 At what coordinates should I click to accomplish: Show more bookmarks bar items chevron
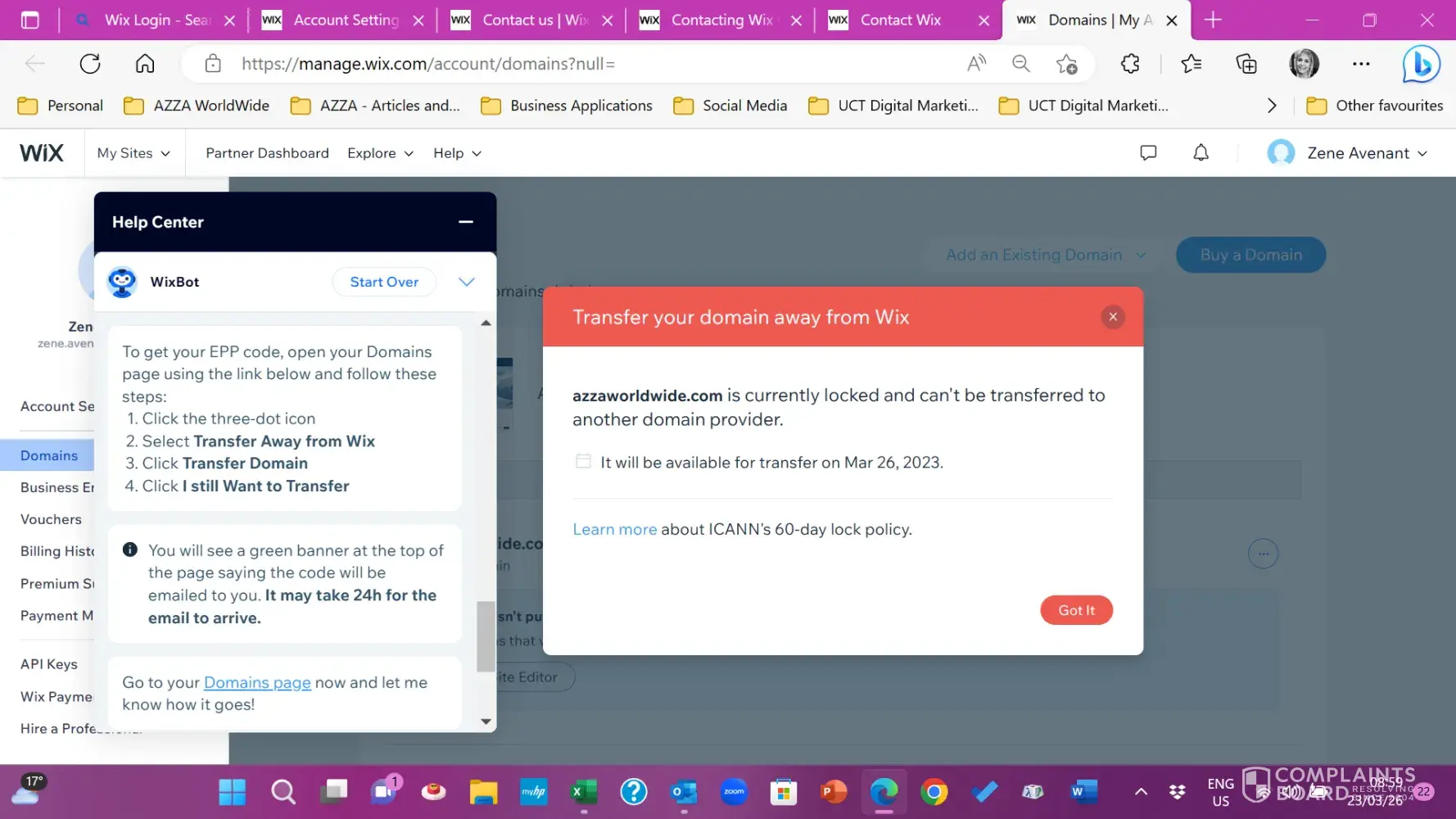1272,106
